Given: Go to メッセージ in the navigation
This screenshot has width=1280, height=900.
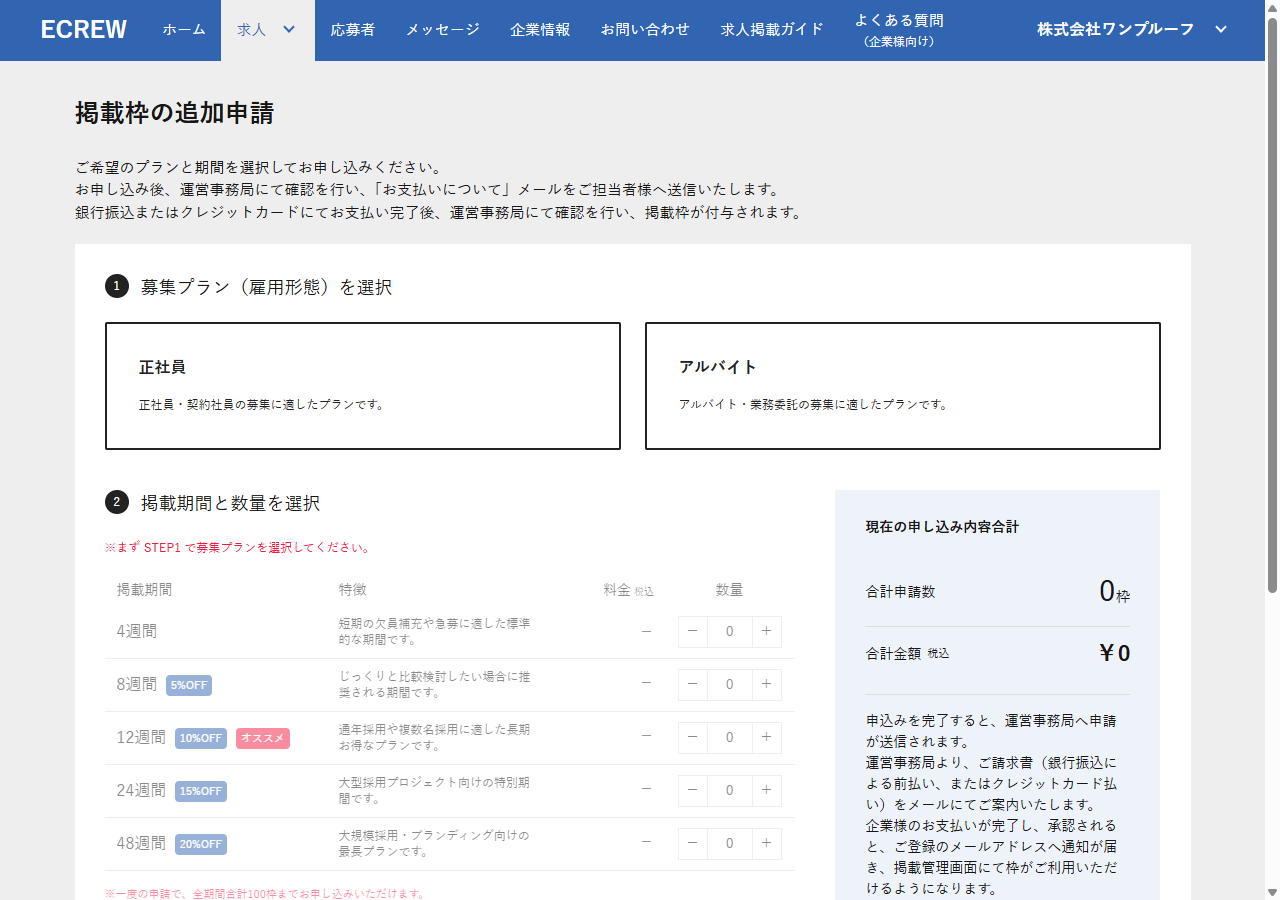Looking at the screenshot, I should [x=443, y=30].
